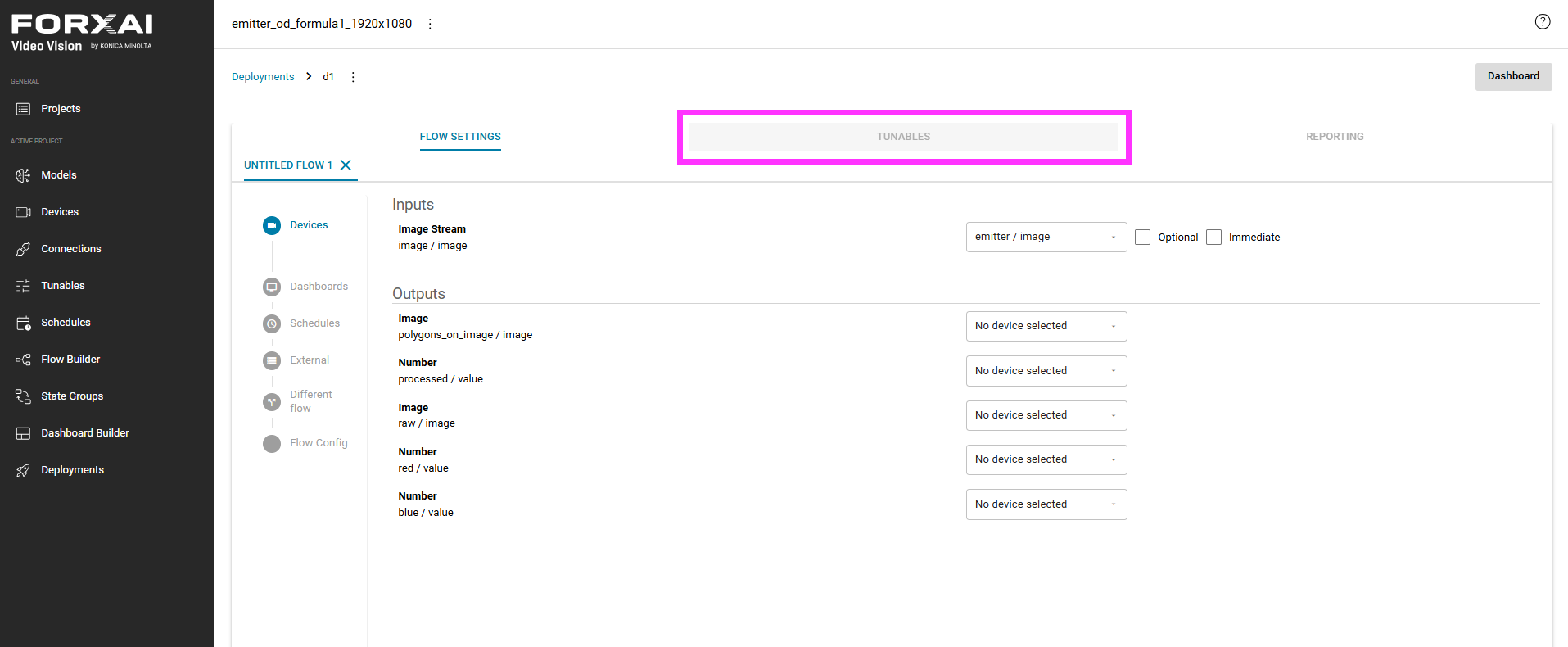This screenshot has height=647, width=1568.
Task: Switch to the Flow Settings tab
Action: [460, 137]
